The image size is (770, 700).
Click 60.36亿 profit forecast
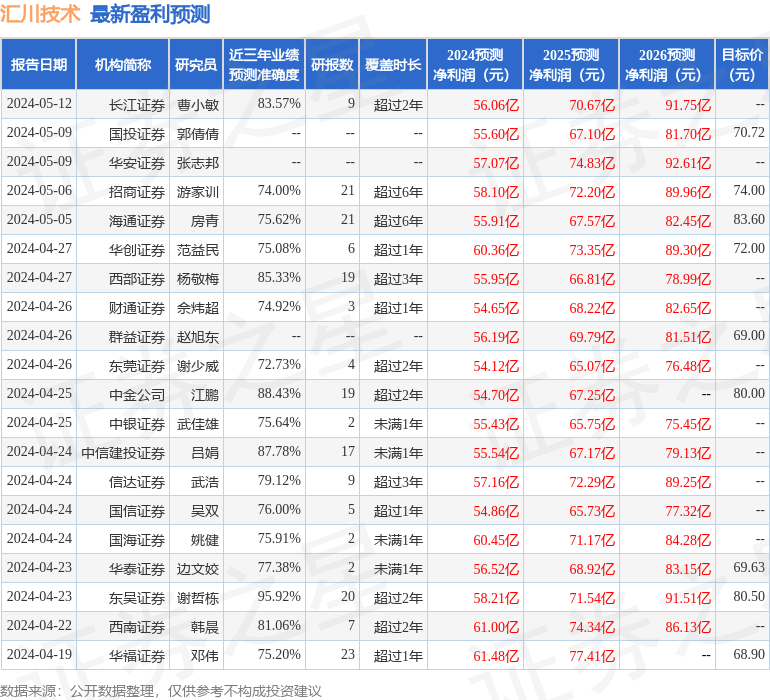pos(496,250)
